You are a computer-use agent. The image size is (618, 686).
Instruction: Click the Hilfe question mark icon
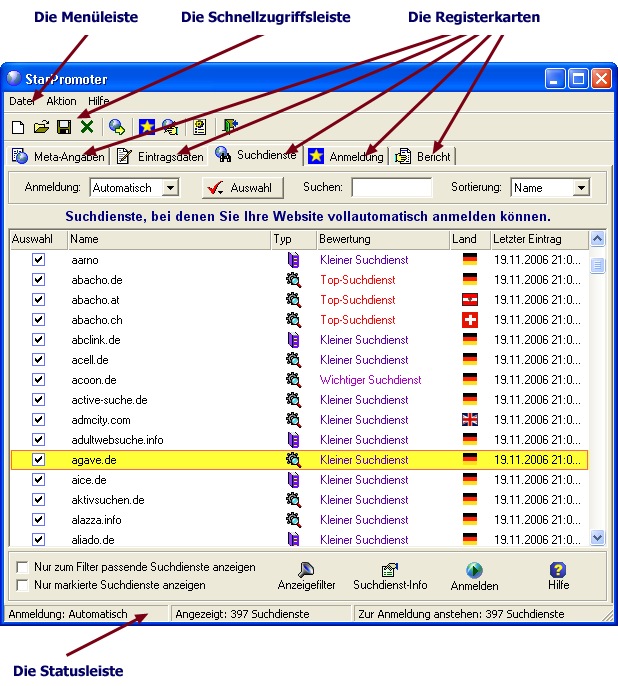pyautogui.click(x=558, y=570)
